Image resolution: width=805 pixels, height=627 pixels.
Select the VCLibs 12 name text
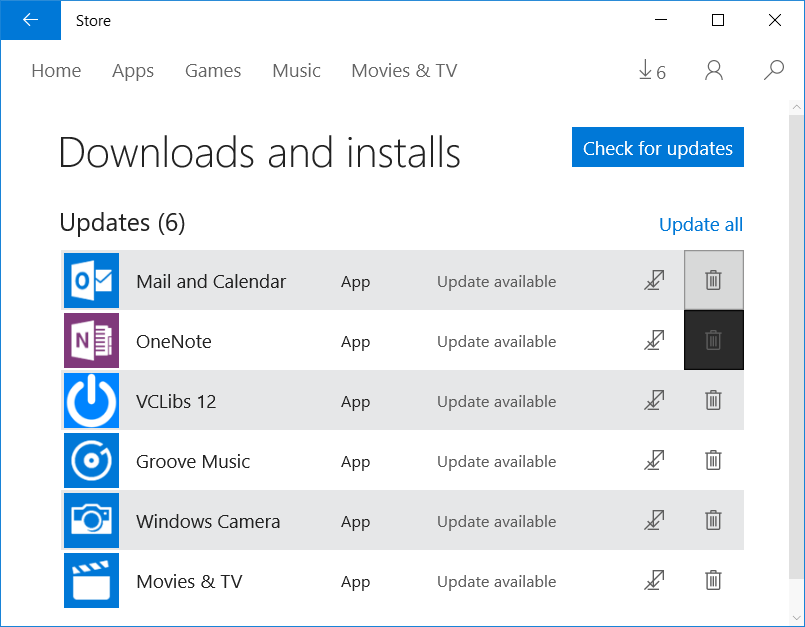click(x=176, y=402)
